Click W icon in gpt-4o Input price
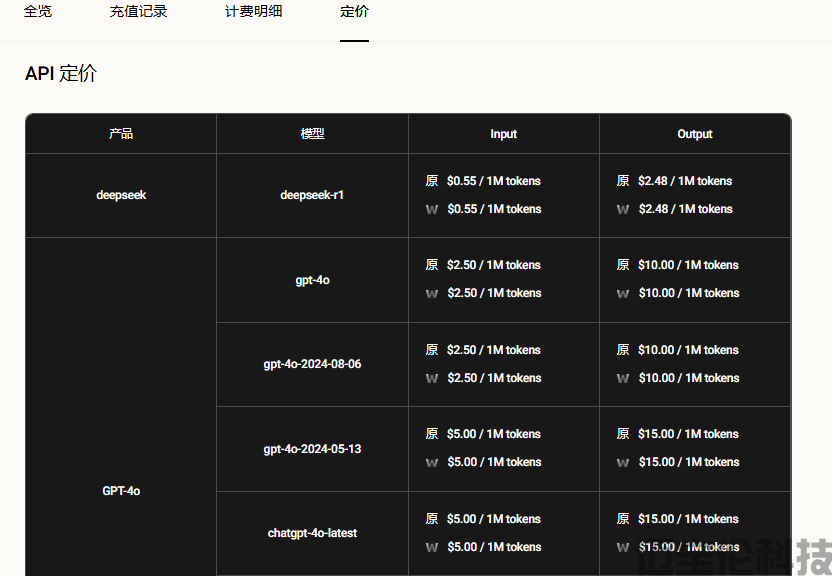Image resolution: width=832 pixels, height=576 pixels. [432, 294]
